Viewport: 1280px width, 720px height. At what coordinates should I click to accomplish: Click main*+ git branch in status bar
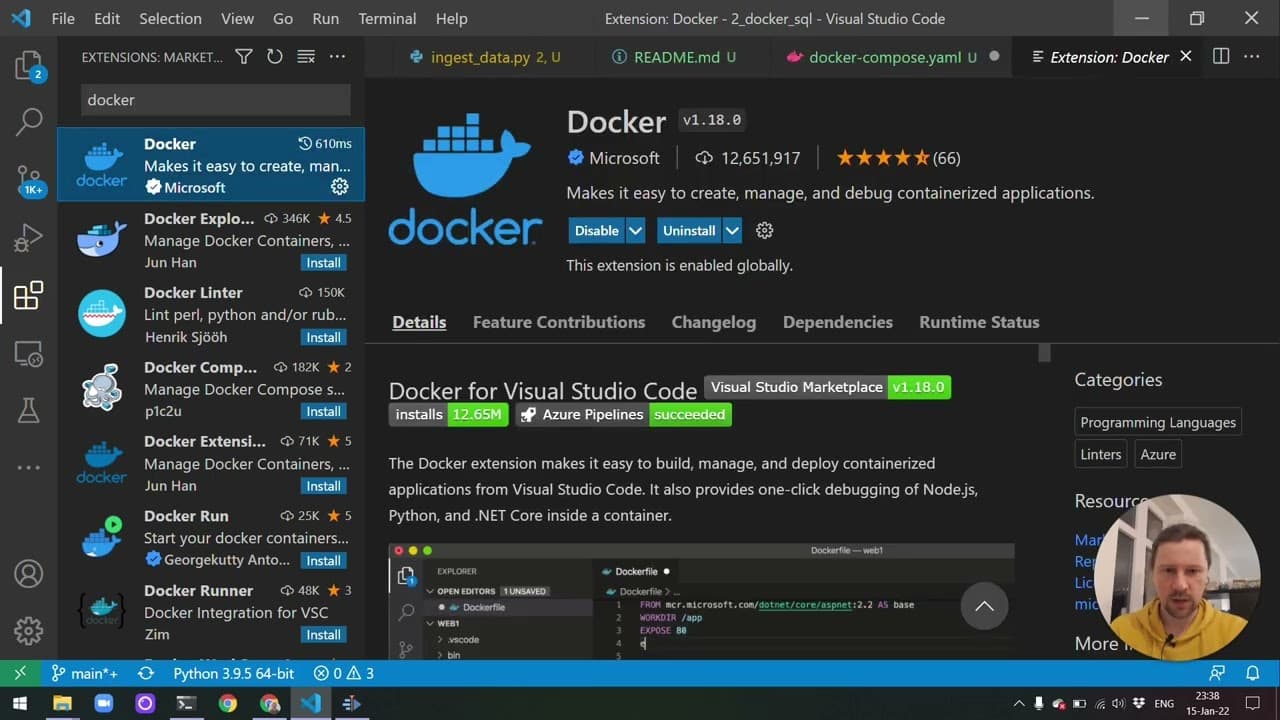(84, 673)
